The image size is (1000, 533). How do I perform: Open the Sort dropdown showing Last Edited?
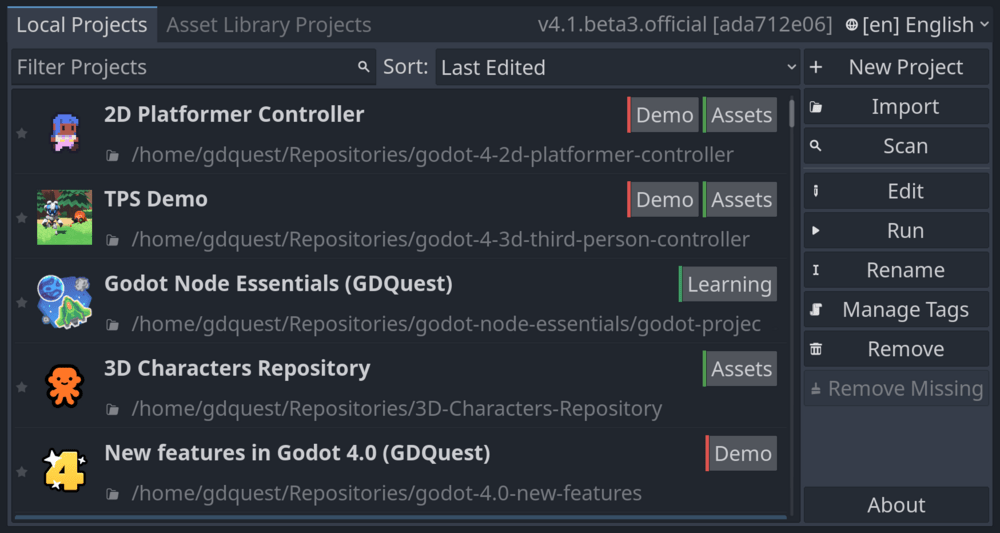617,67
